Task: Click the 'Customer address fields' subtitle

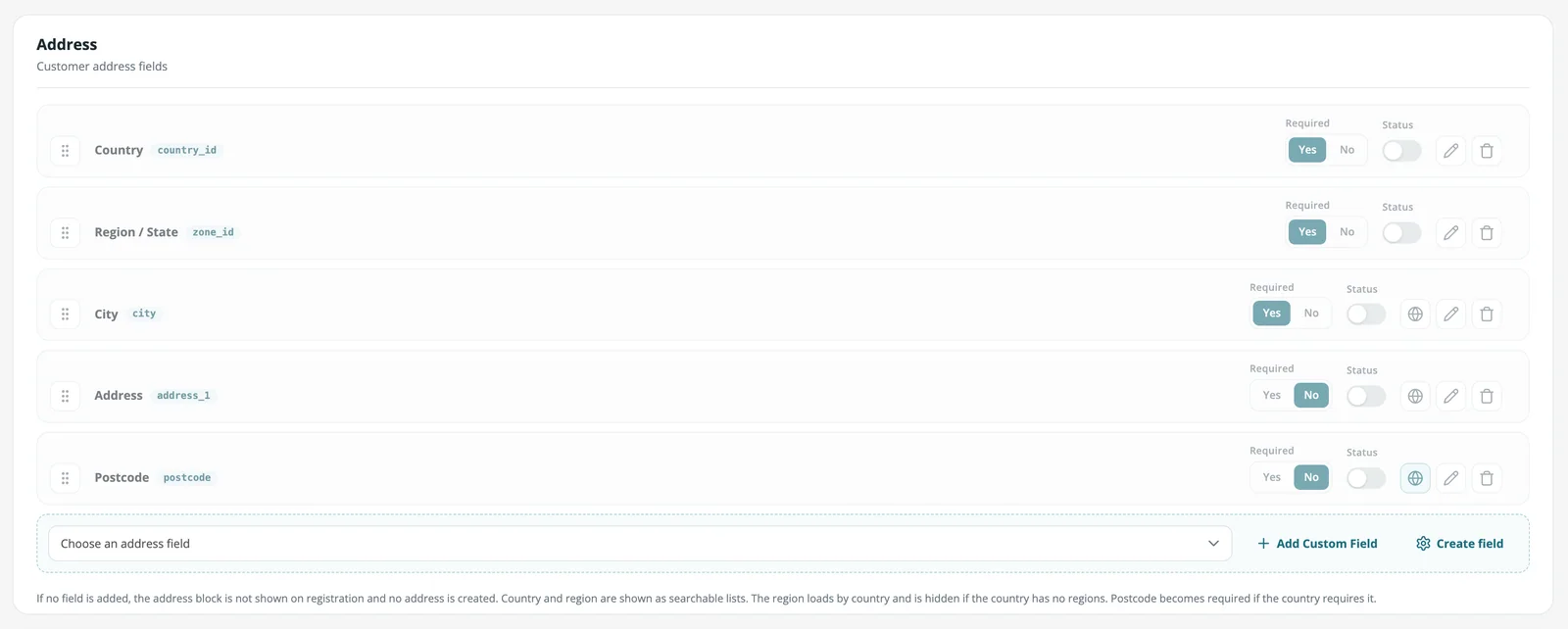Action: (x=102, y=67)
